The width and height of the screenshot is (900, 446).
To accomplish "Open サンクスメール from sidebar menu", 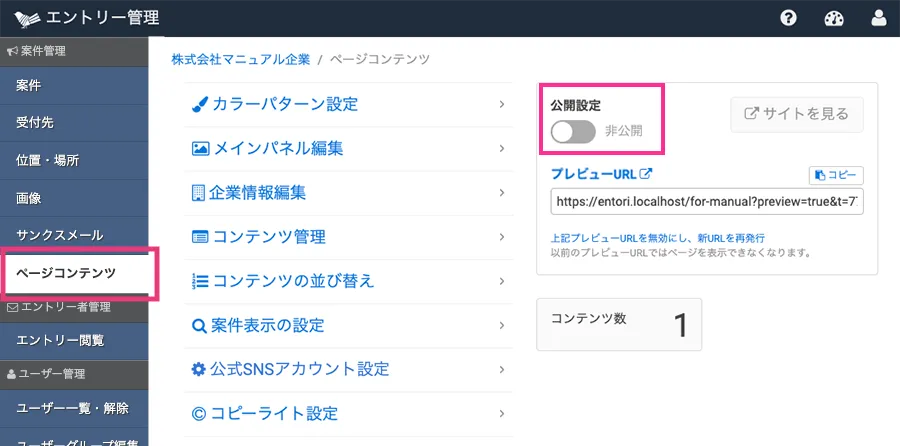I will [74, 235].
